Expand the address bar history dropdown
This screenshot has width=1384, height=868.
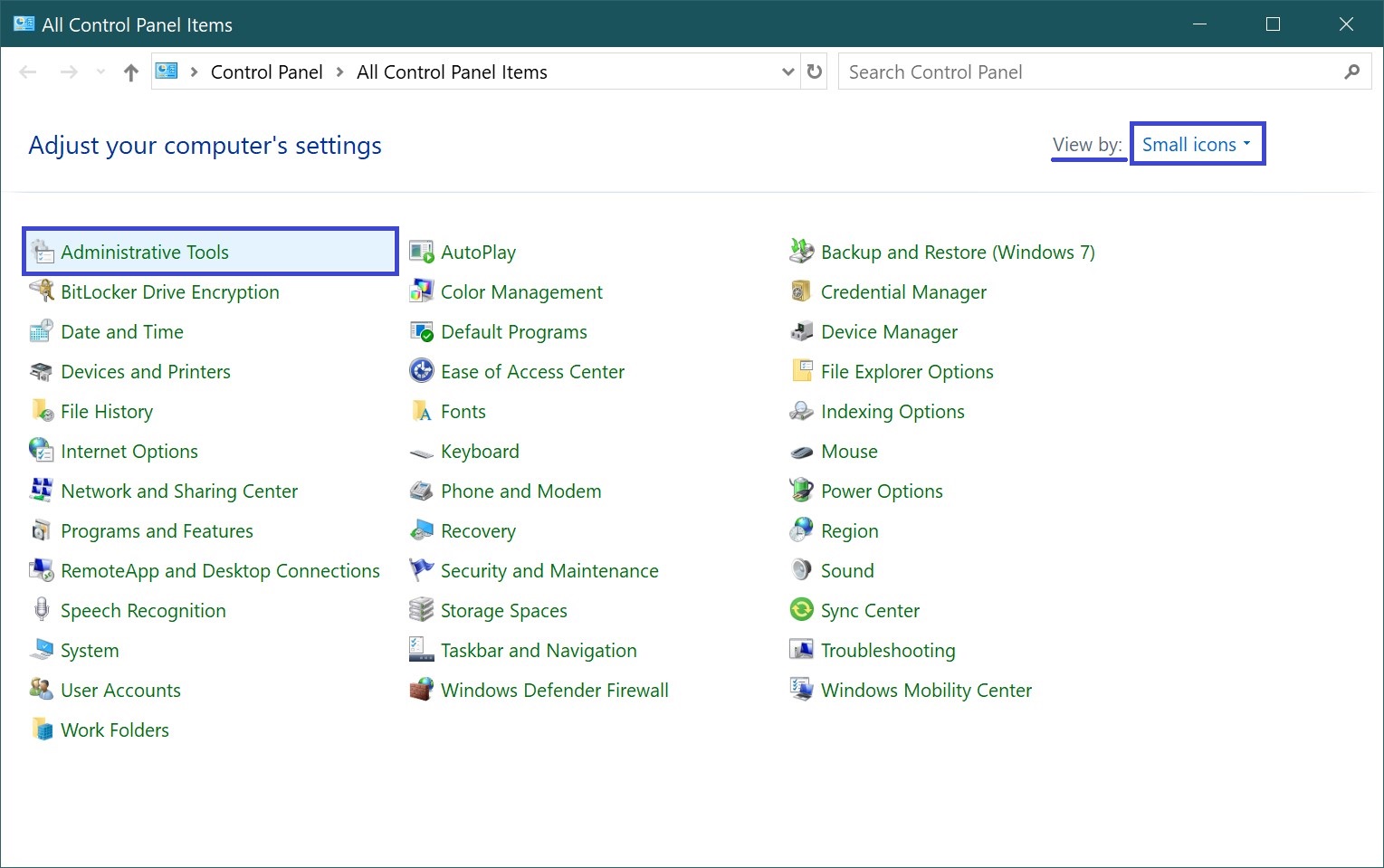pyautogui.click(x=787, y=72)
